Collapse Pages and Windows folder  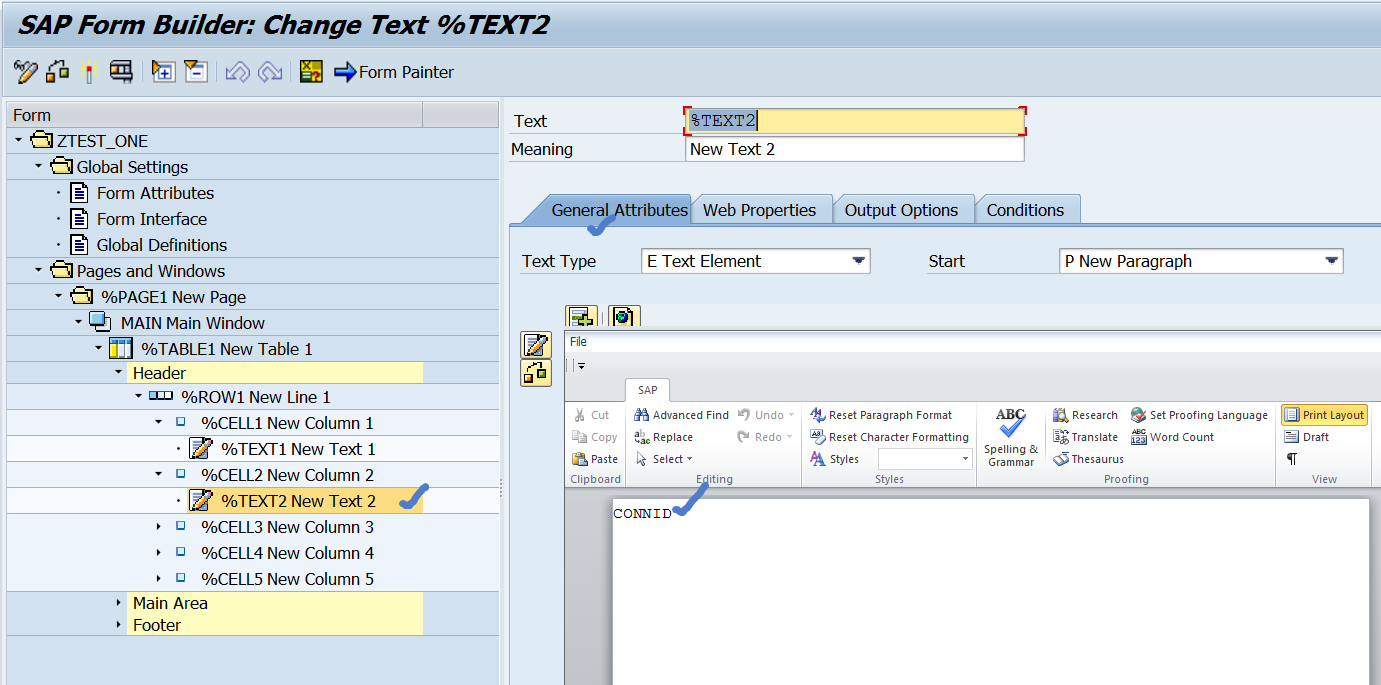38,271
